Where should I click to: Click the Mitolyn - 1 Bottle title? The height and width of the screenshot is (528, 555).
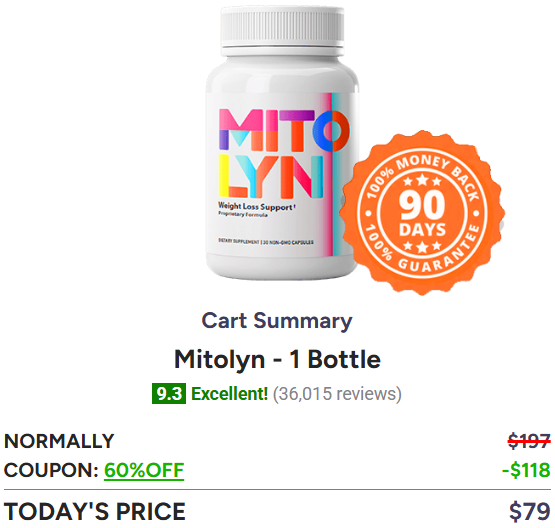(x=277, y=360)
